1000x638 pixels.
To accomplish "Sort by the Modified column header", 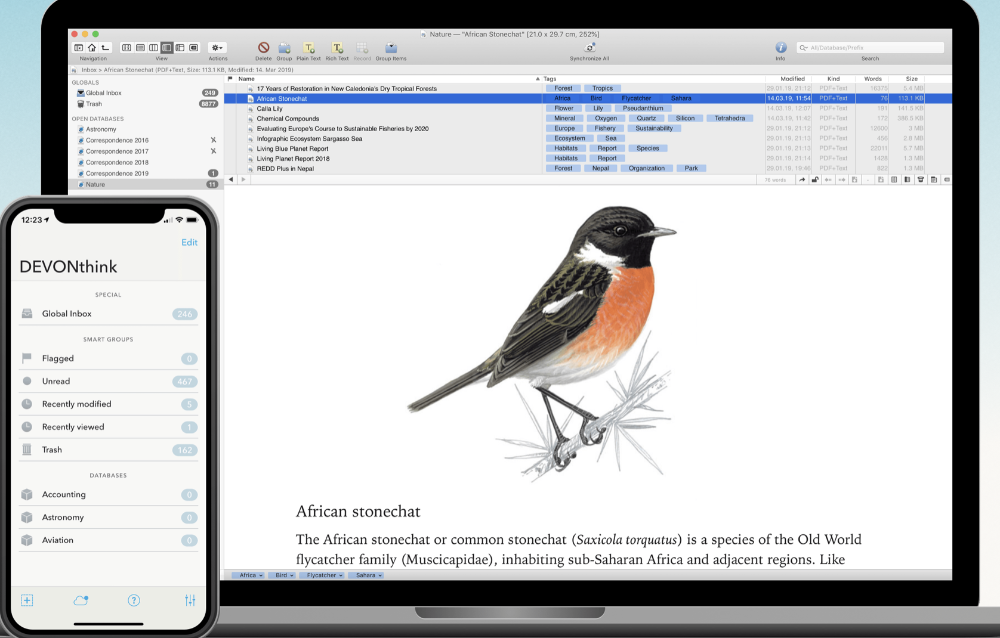I will 792,78.
